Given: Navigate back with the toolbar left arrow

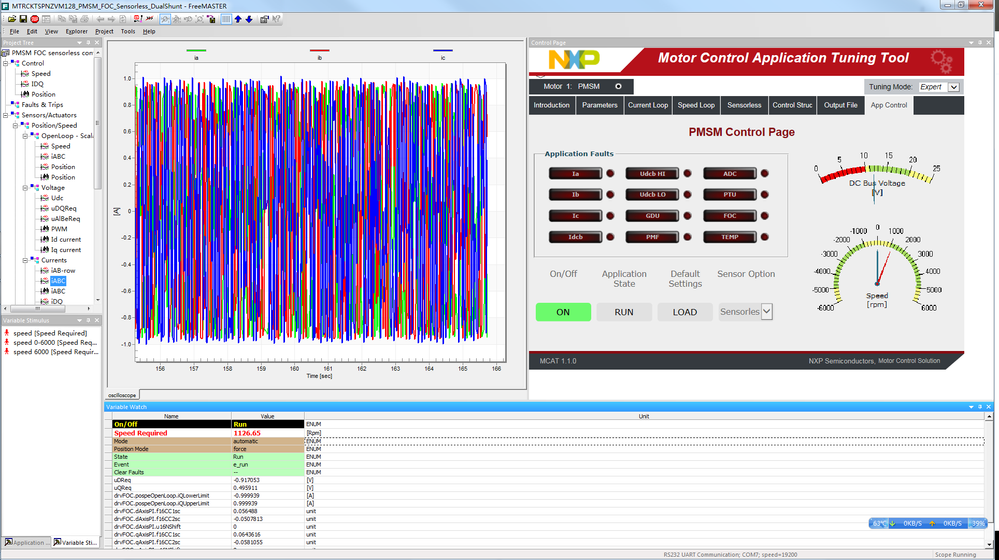Looking at the screenshot, I should pyautogui.click(x=101, y=19).
